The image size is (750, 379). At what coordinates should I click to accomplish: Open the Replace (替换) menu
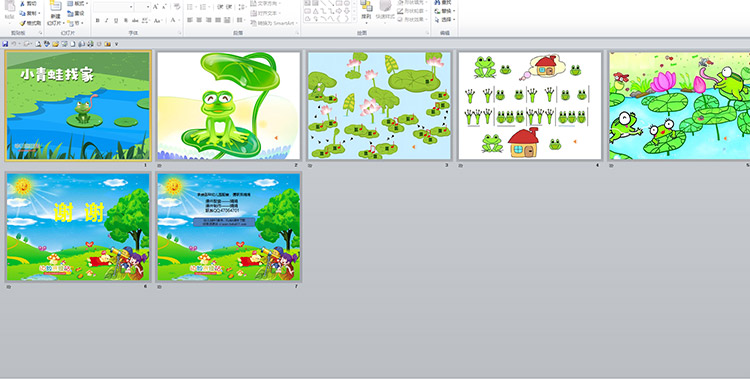click(445, 11)
